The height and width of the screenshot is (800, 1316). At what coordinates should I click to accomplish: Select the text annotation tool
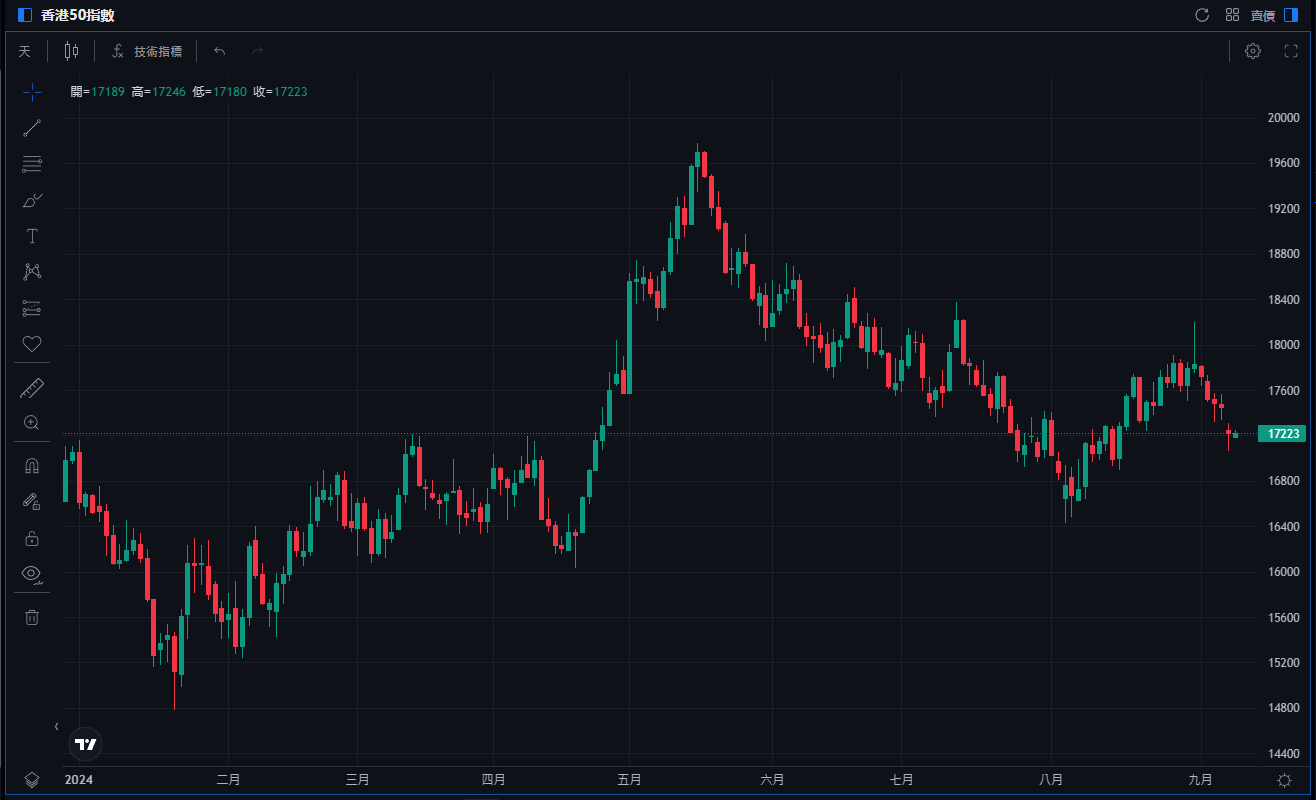pyautogui.click(x=32, y=236)
